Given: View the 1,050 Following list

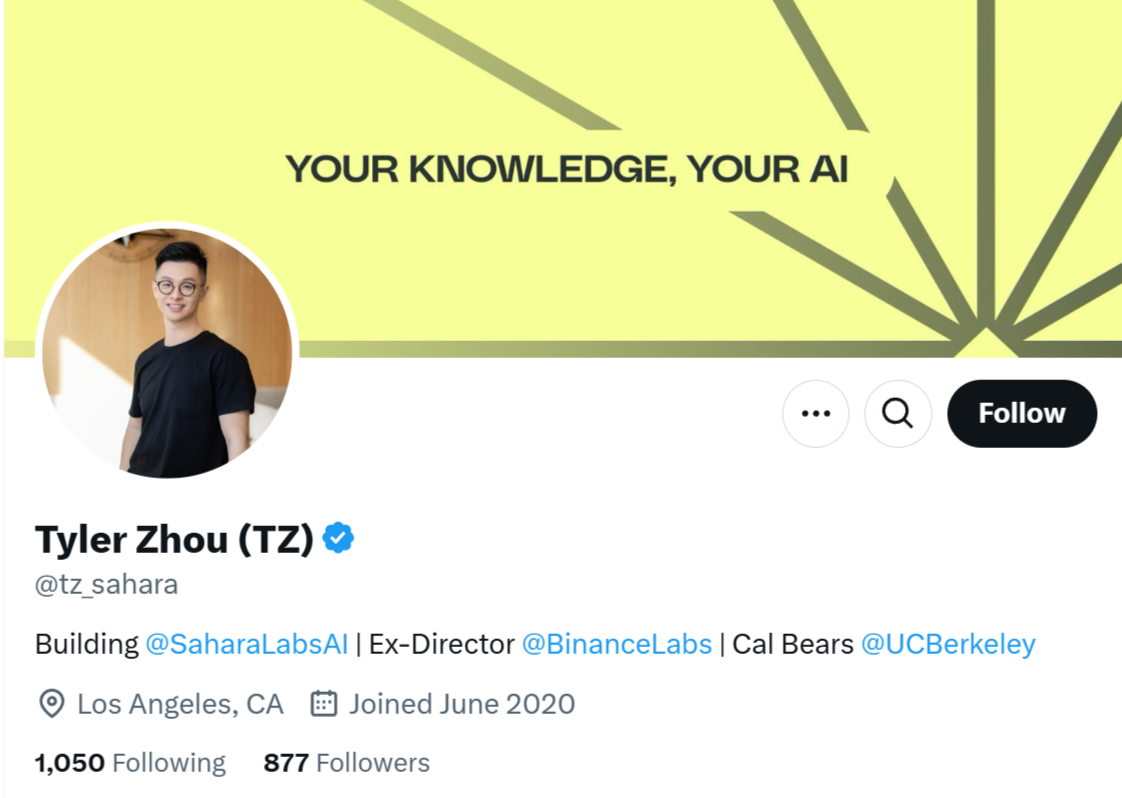Looking at the screenshot, I should tap(130, 763).
